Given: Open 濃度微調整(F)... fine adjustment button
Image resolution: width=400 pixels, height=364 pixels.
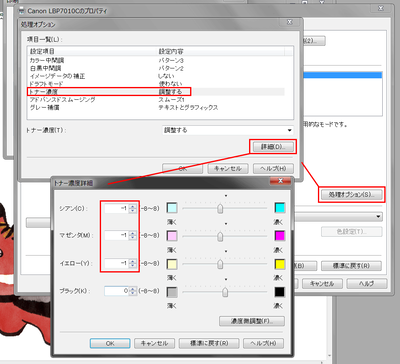Looking at the screenshot, I should coord(252,321).
